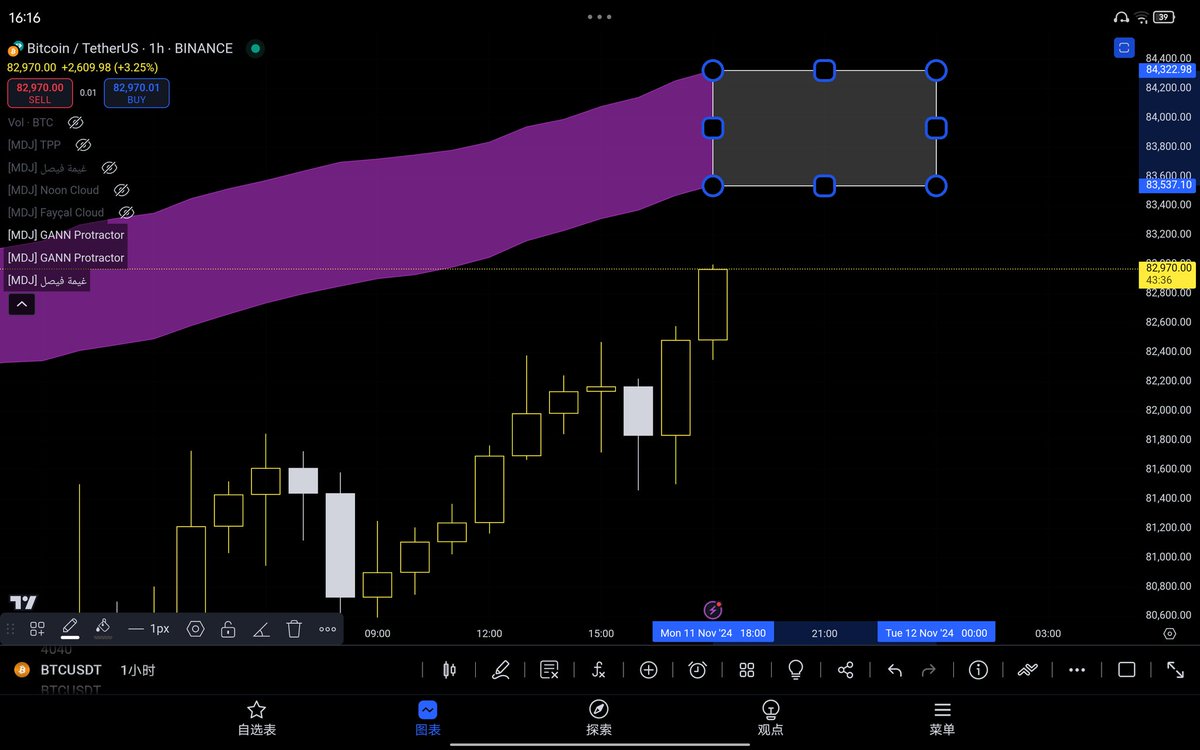Open the fill color bucket swatch
1200x750 pixels.
[x=102, y=629]
